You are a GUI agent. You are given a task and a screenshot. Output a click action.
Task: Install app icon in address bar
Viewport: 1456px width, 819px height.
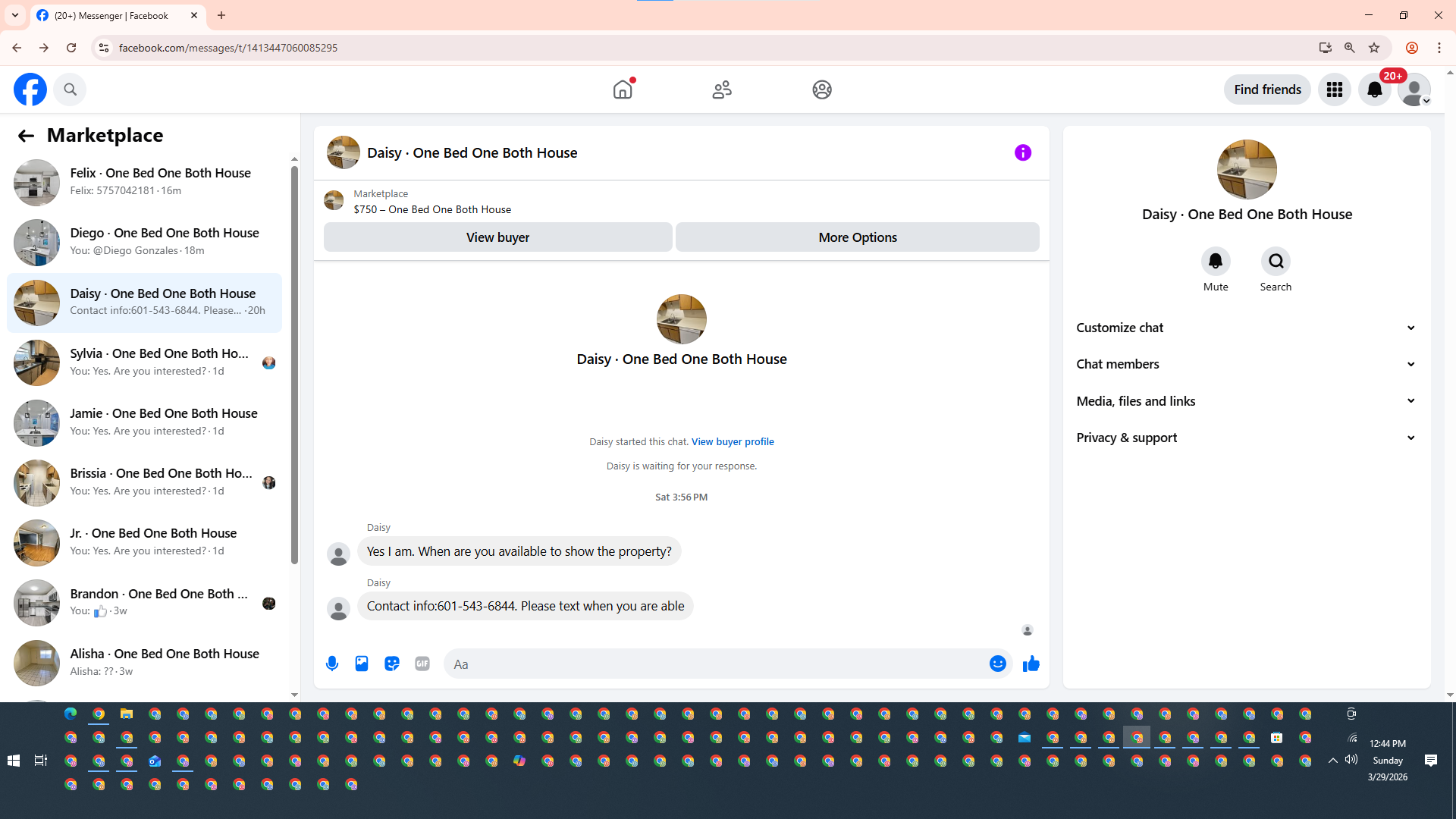[1325, 48]
